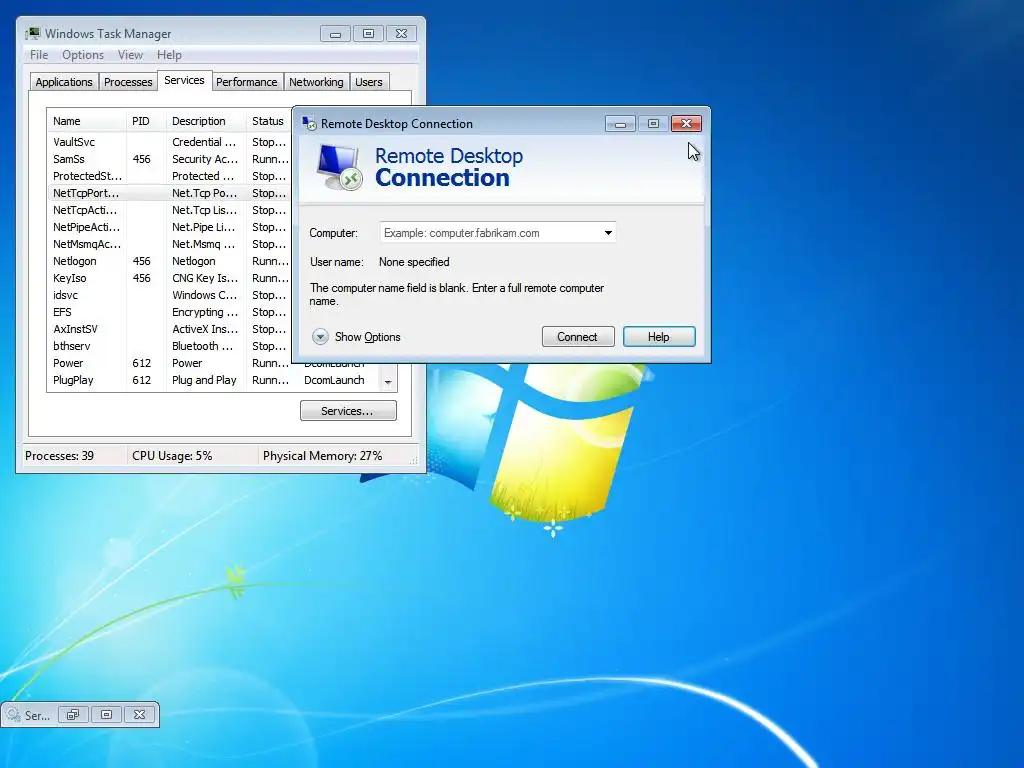Open the Computer name dropdown arrow
Viewport: 1024px width, 768px height.
coord(608,233)
